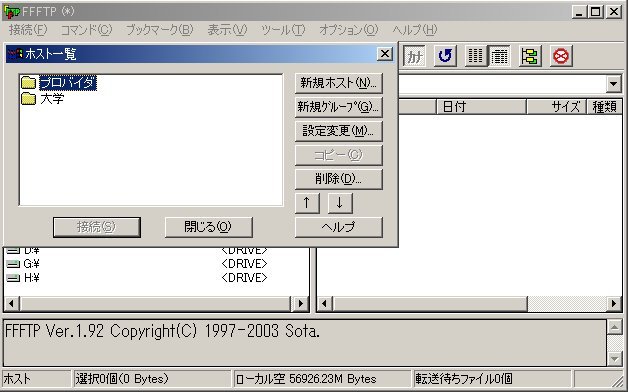Open the 接続(F) menu
Screen dimensions: 628x392
(x=28, y=30)
